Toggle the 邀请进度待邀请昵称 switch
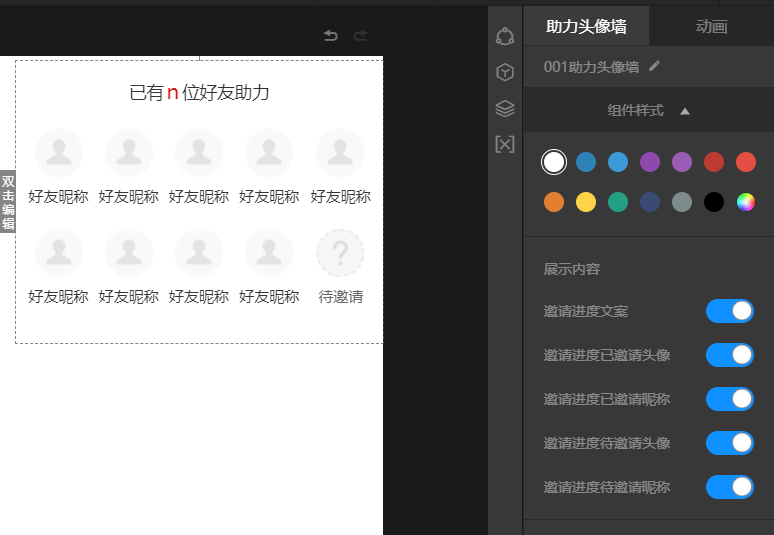This screenshot has width=774, height=535. tap(730, 487)
